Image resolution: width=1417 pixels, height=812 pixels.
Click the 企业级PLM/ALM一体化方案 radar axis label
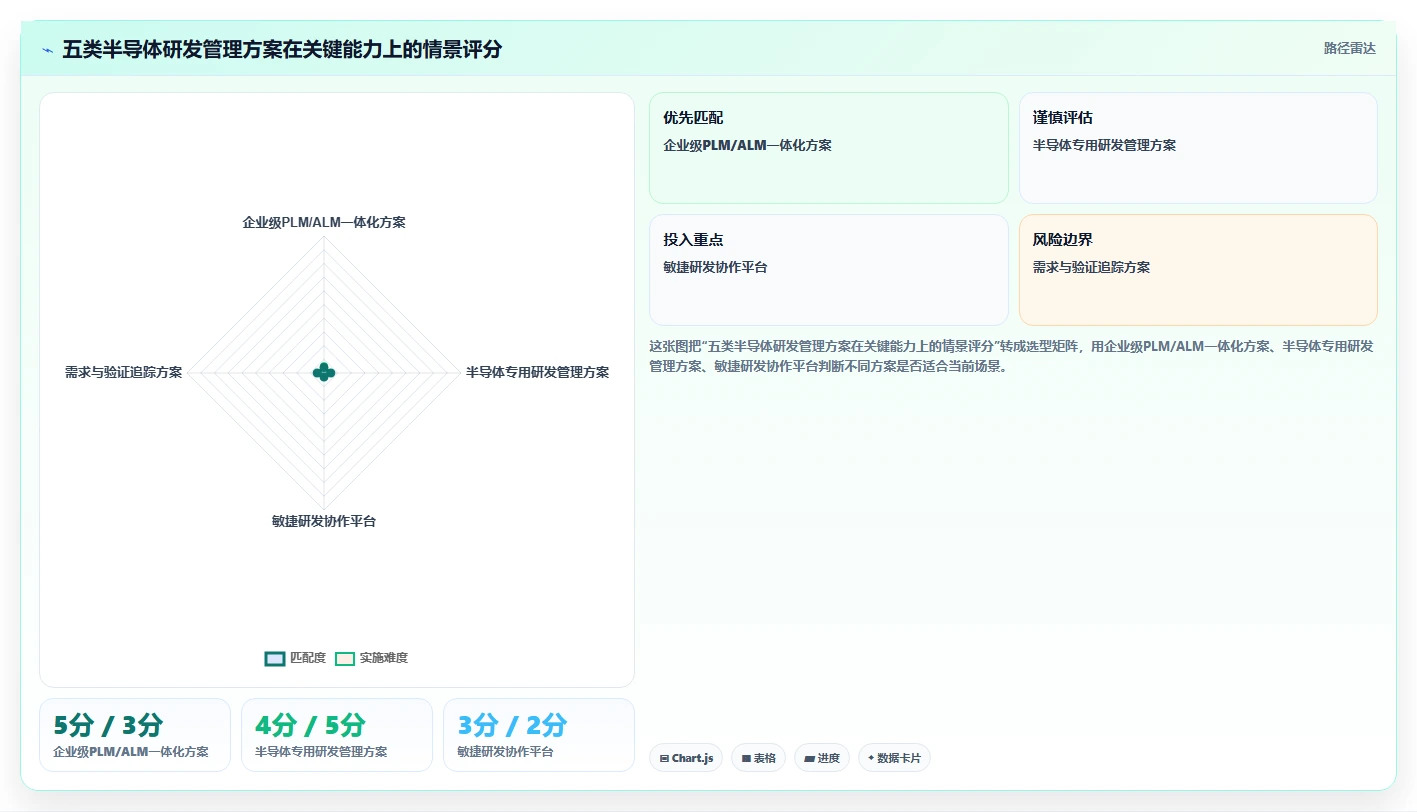324,222
